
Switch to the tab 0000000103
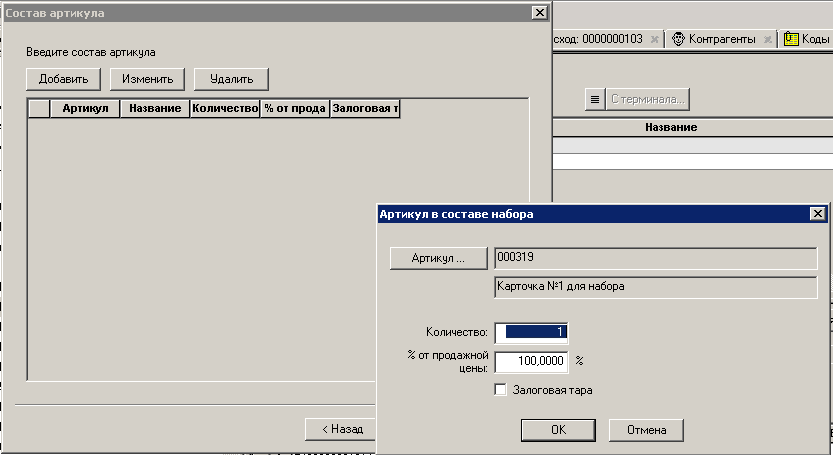607,39
